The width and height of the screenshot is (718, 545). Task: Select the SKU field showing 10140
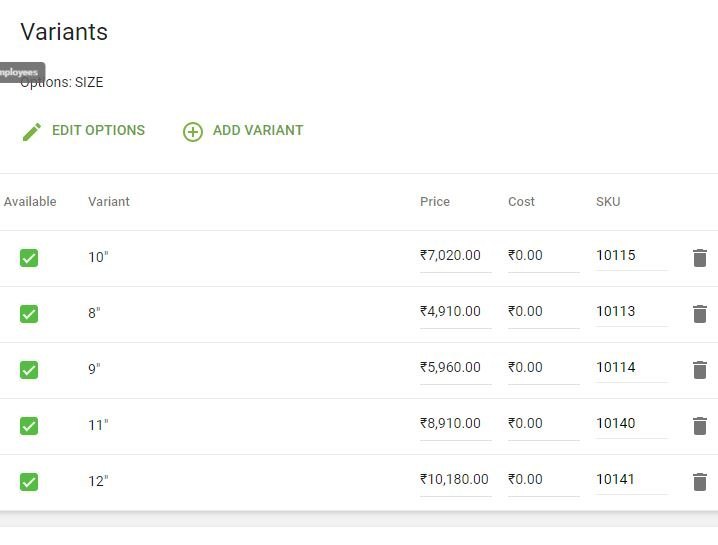(x=631, y=424)
